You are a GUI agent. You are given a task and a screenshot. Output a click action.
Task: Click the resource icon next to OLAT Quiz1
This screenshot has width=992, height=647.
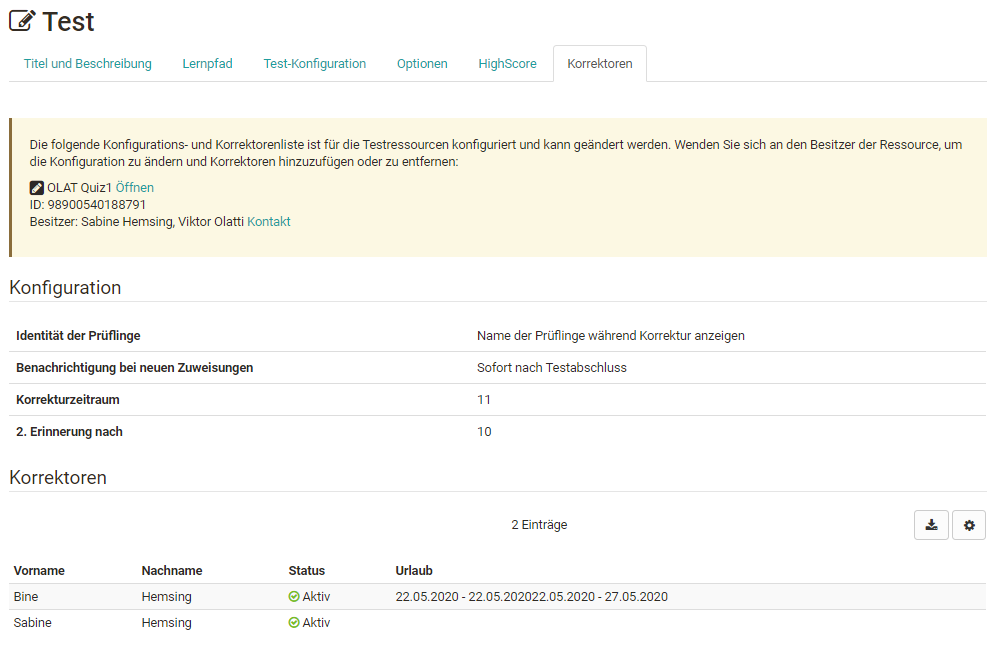pyautogui.click(x=37, y=187)
